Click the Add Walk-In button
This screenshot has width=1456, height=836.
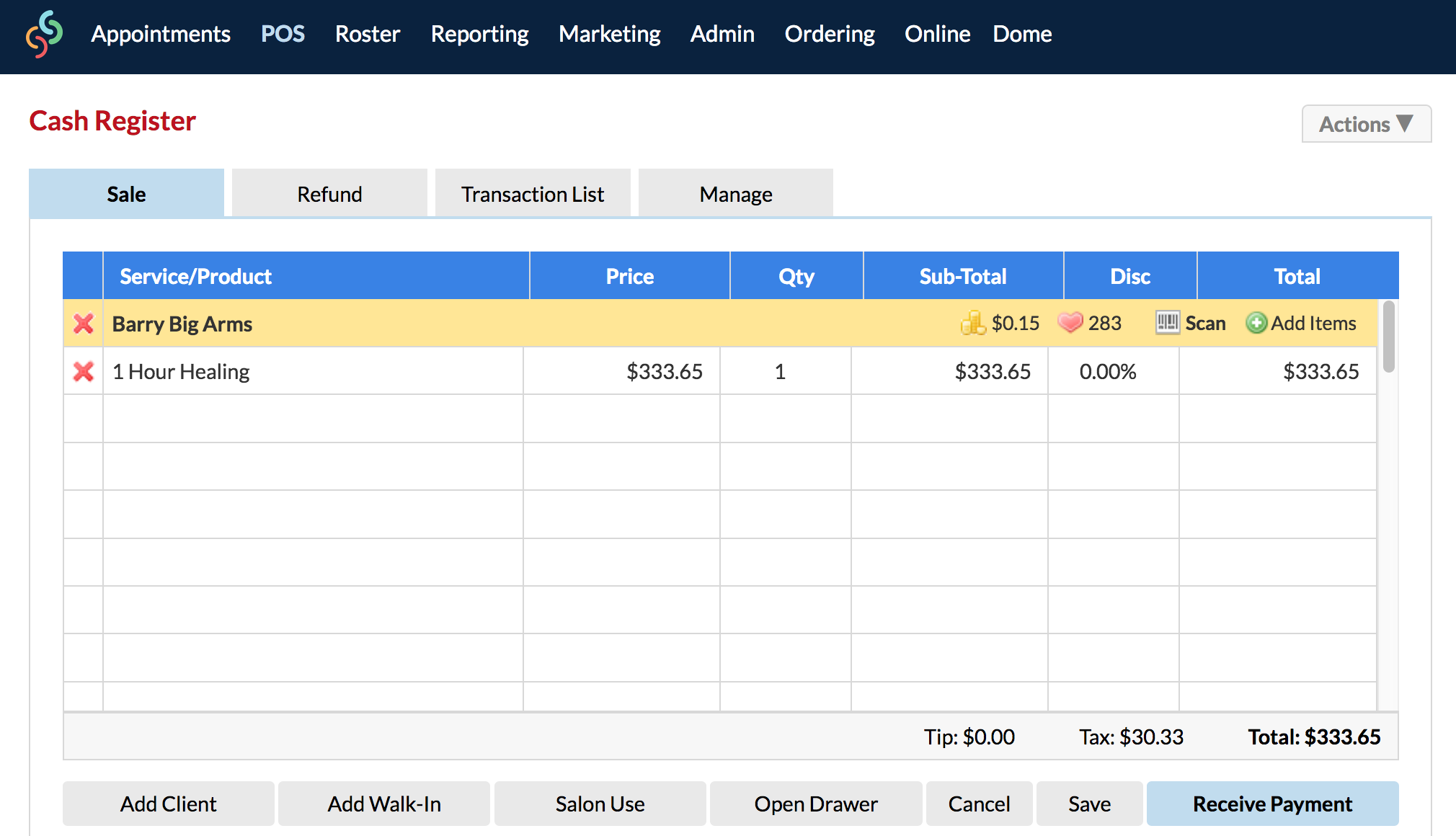point(384,804)
